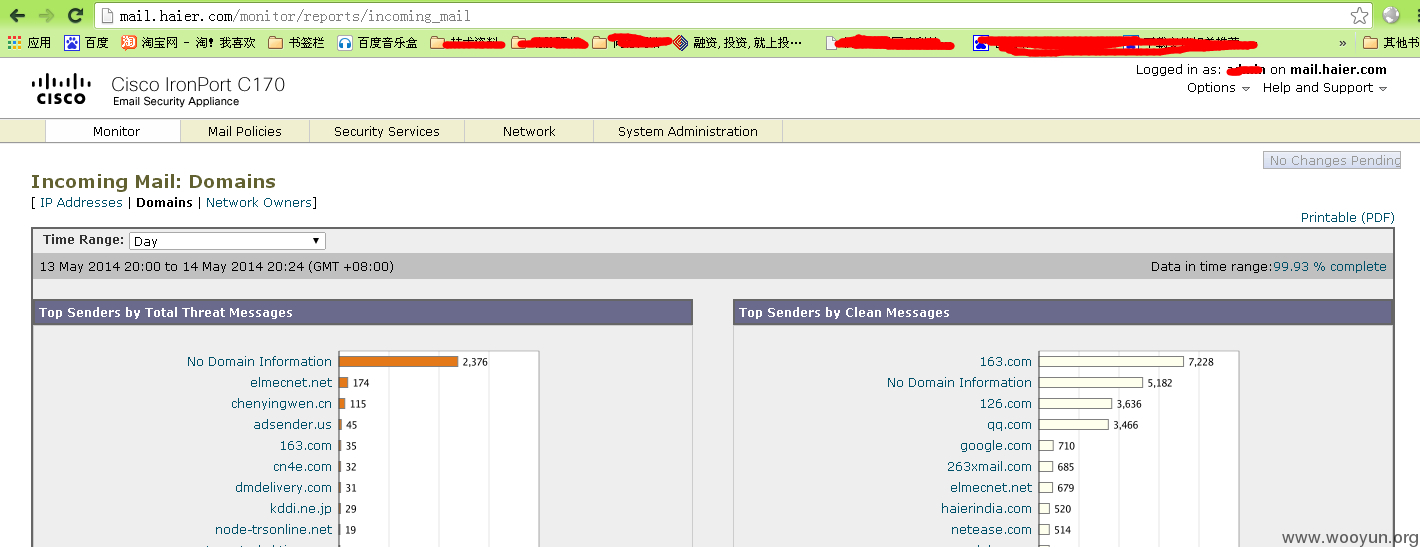This screenshot has width=1420, height=547.
Task: Open No Domain Information in Threat list
Action: pos(259,361)
